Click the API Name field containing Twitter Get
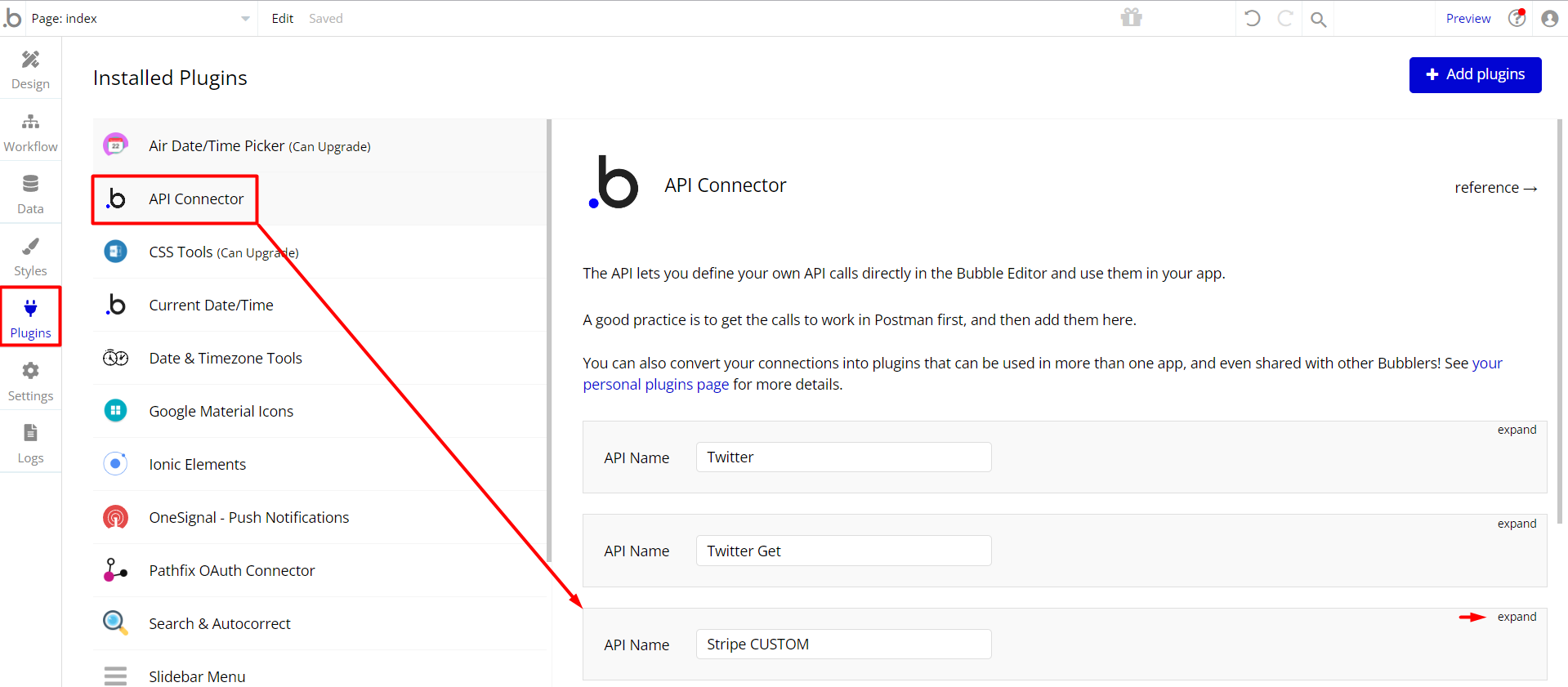Viewport: 1568px width, 687px height. tap(843, 551)
